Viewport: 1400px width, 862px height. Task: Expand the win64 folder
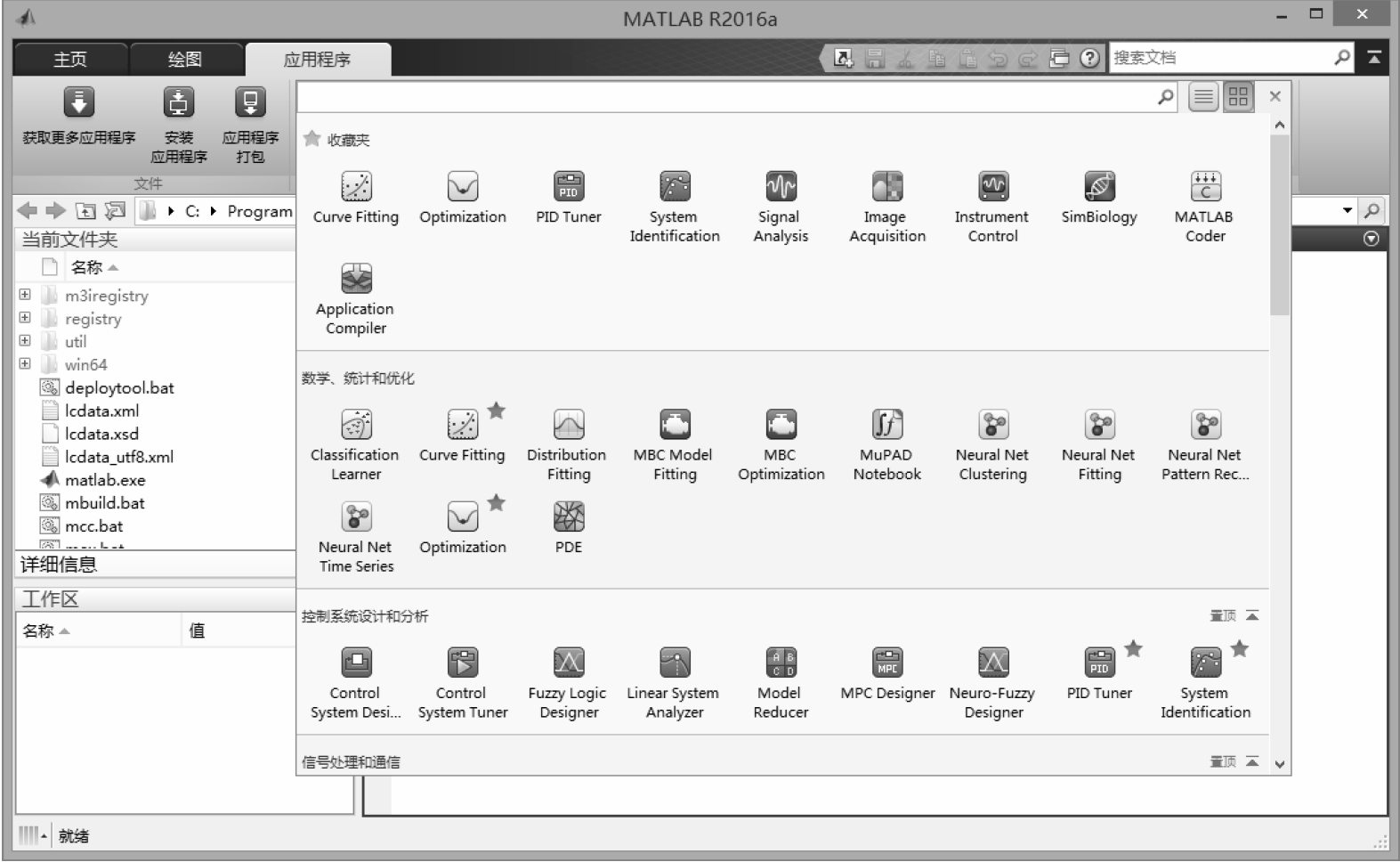pos(25,364)
